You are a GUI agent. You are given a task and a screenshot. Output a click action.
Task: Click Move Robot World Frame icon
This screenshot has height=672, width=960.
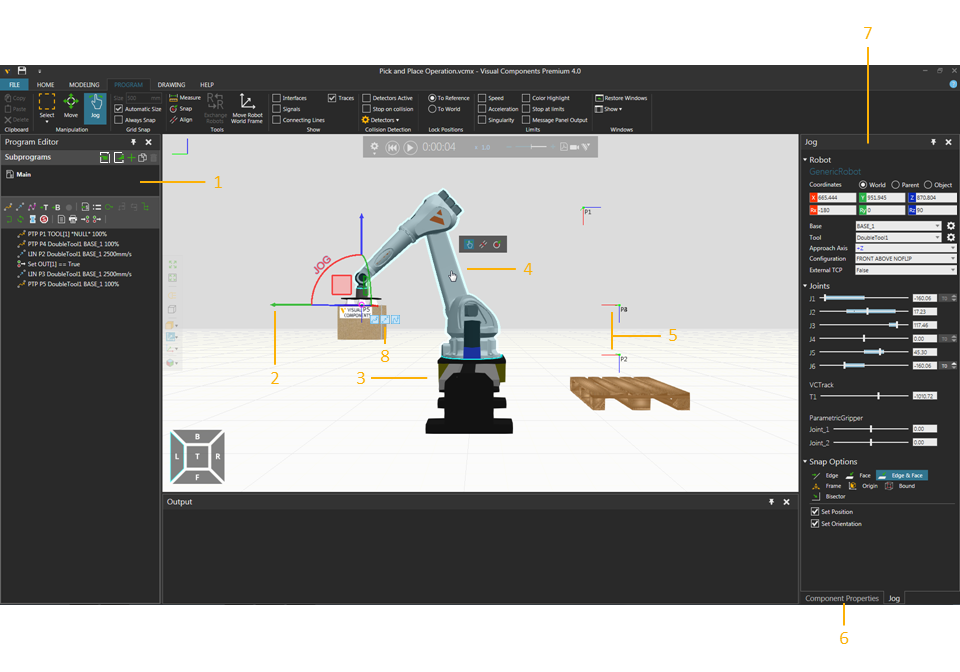(x=247, y=107)
